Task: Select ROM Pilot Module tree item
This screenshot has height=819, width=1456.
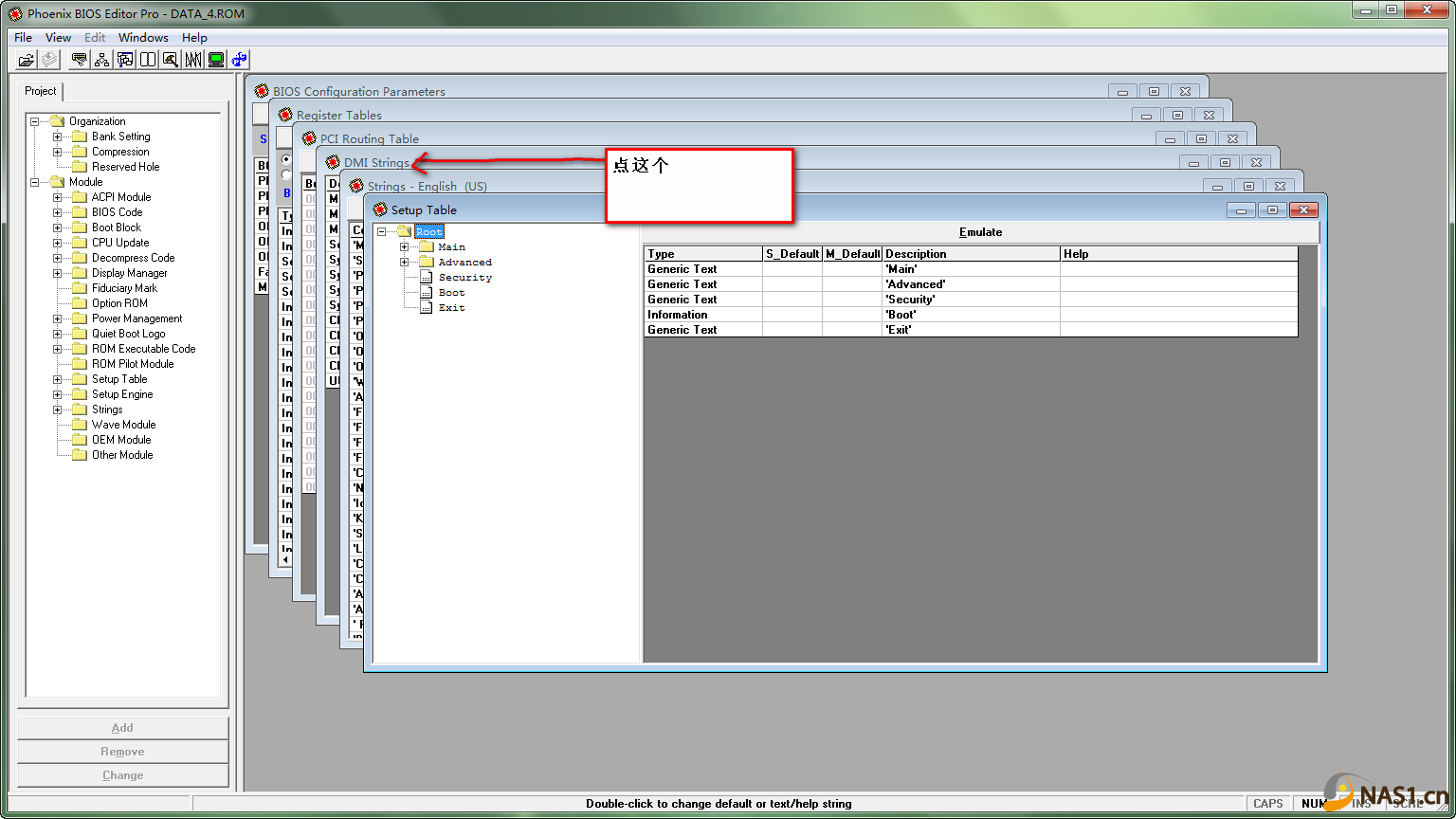Action: (133, 364)
